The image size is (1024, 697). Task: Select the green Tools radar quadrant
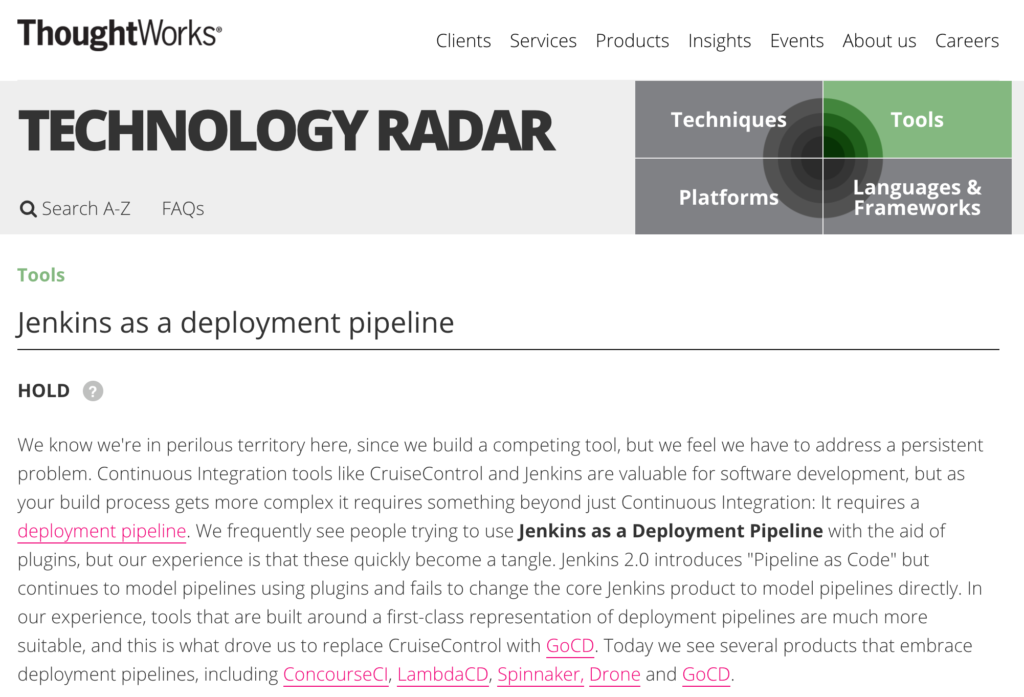pyautogui.click(x=917, y=120)
